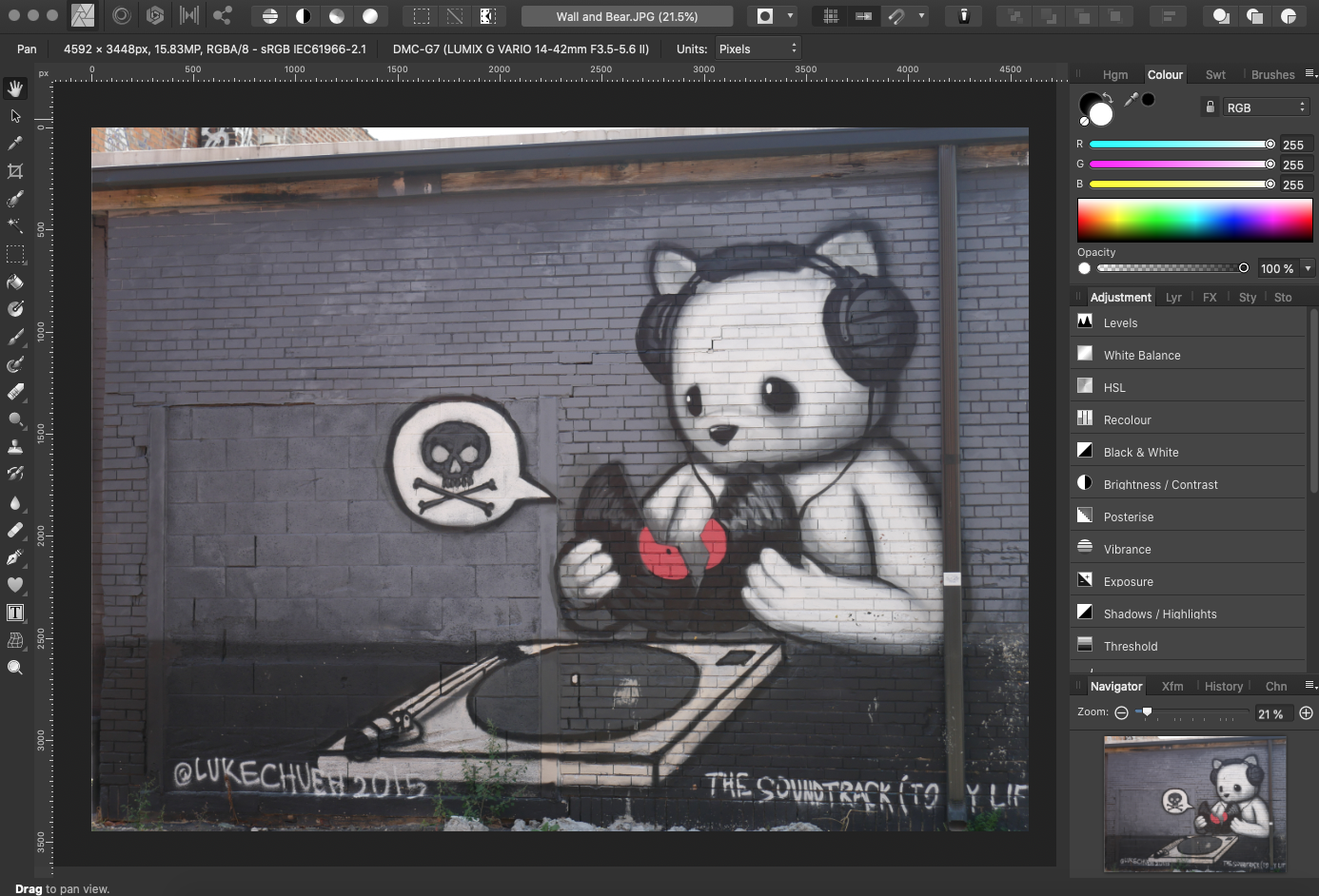Add an HSL adjustment
The width and height of the screenshot is (1319, 896).
[1188, 387]
